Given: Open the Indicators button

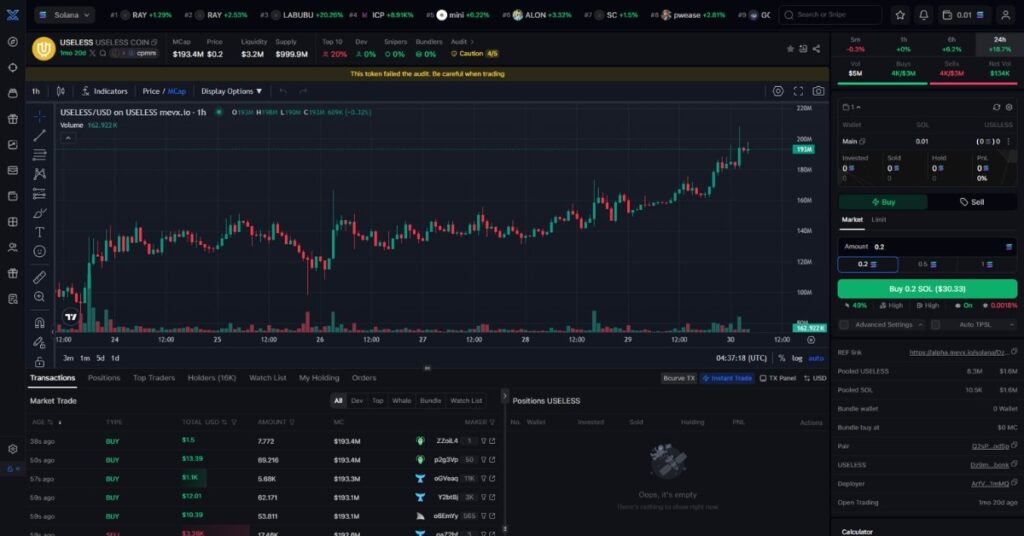Looking at the screenshot, I should 104,91.
